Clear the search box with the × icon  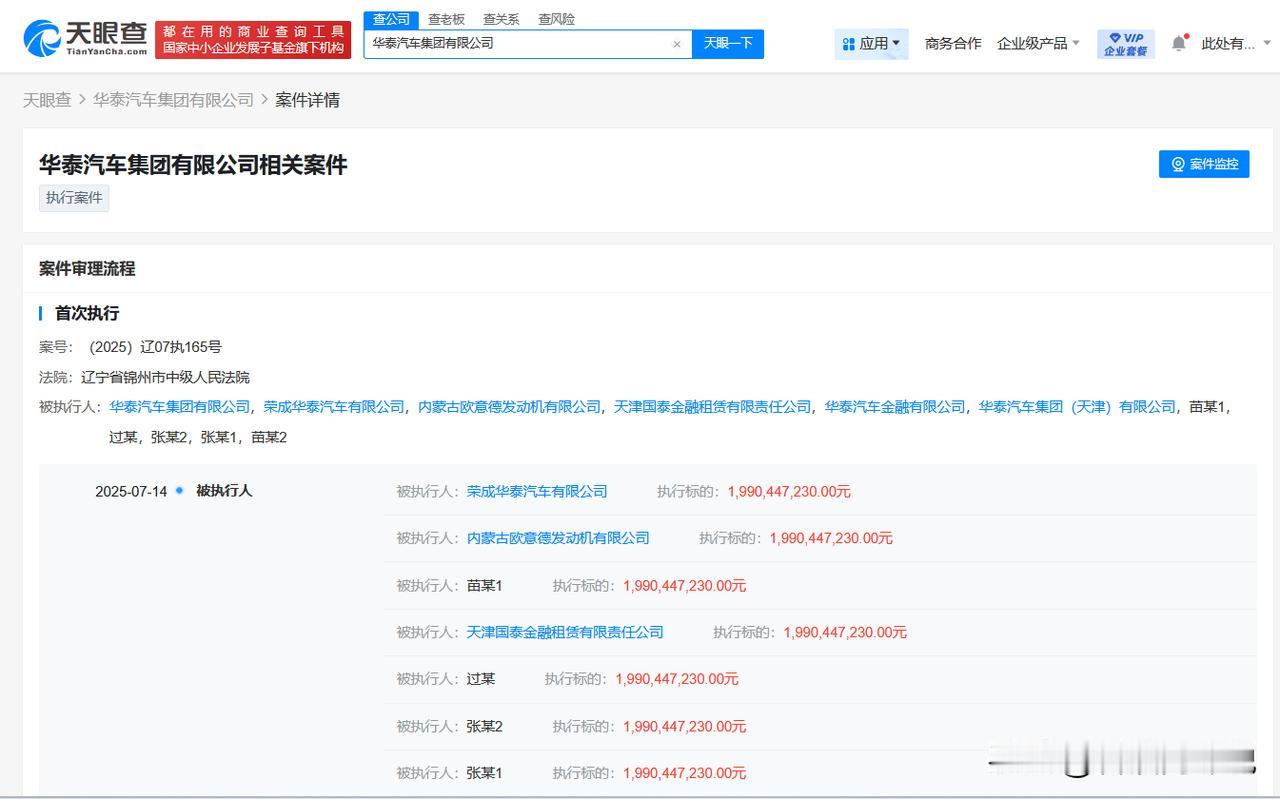coord(677,44)
